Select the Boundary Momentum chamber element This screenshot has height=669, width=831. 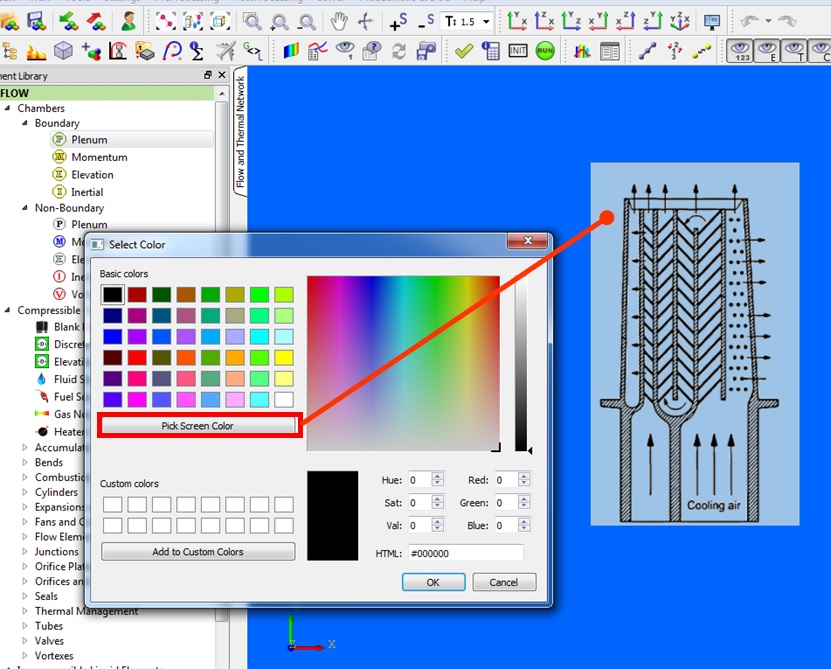[99, 157]
